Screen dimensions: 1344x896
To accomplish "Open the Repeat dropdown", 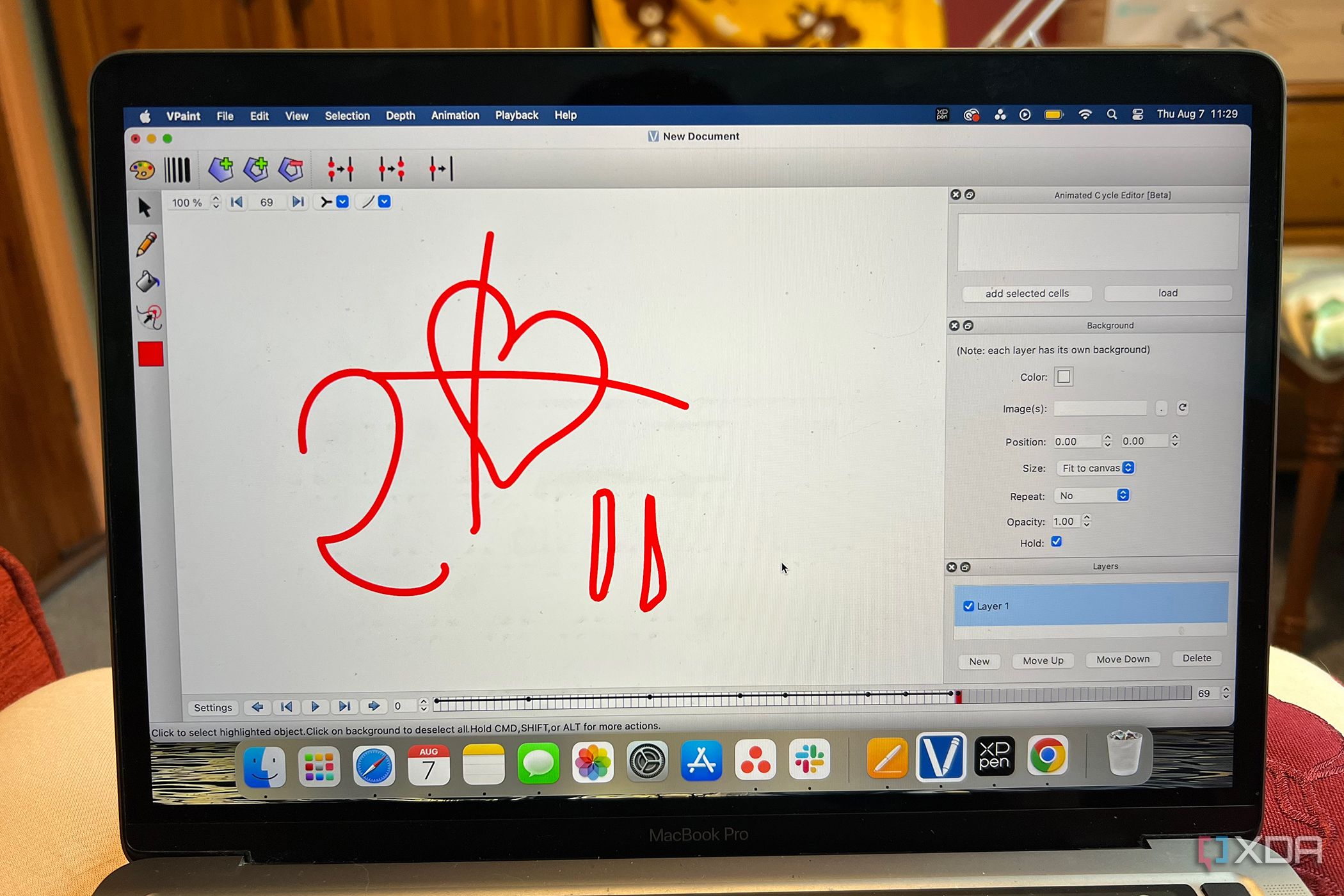I will coord(1092,496).
